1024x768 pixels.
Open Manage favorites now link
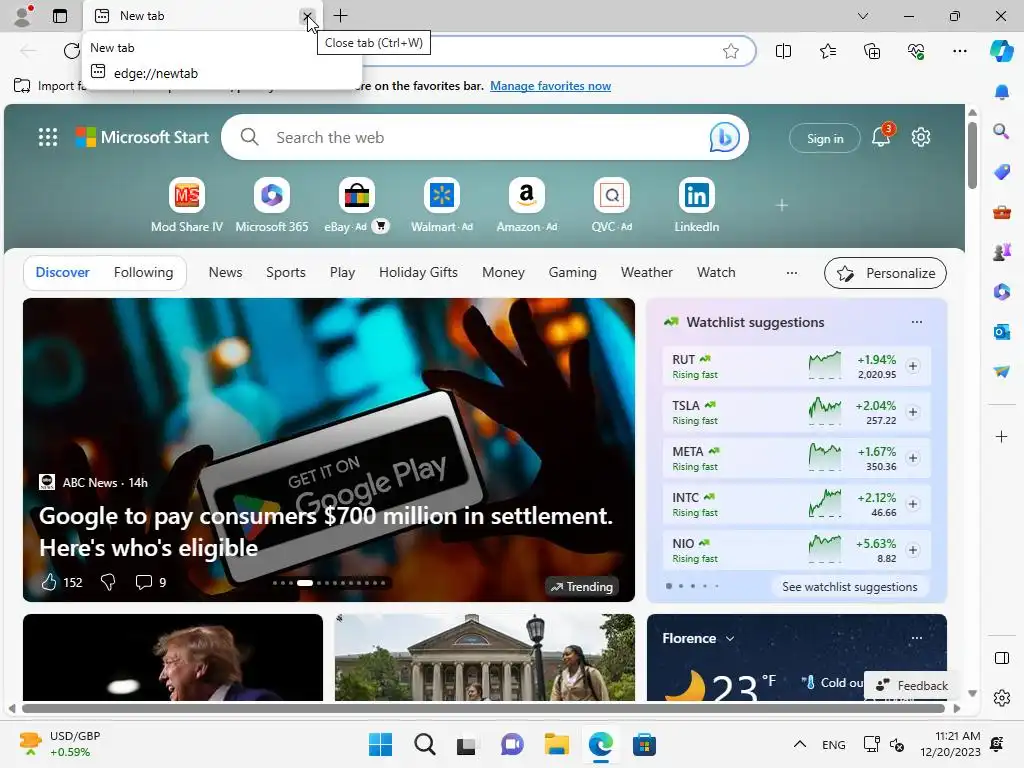[550, 86]
